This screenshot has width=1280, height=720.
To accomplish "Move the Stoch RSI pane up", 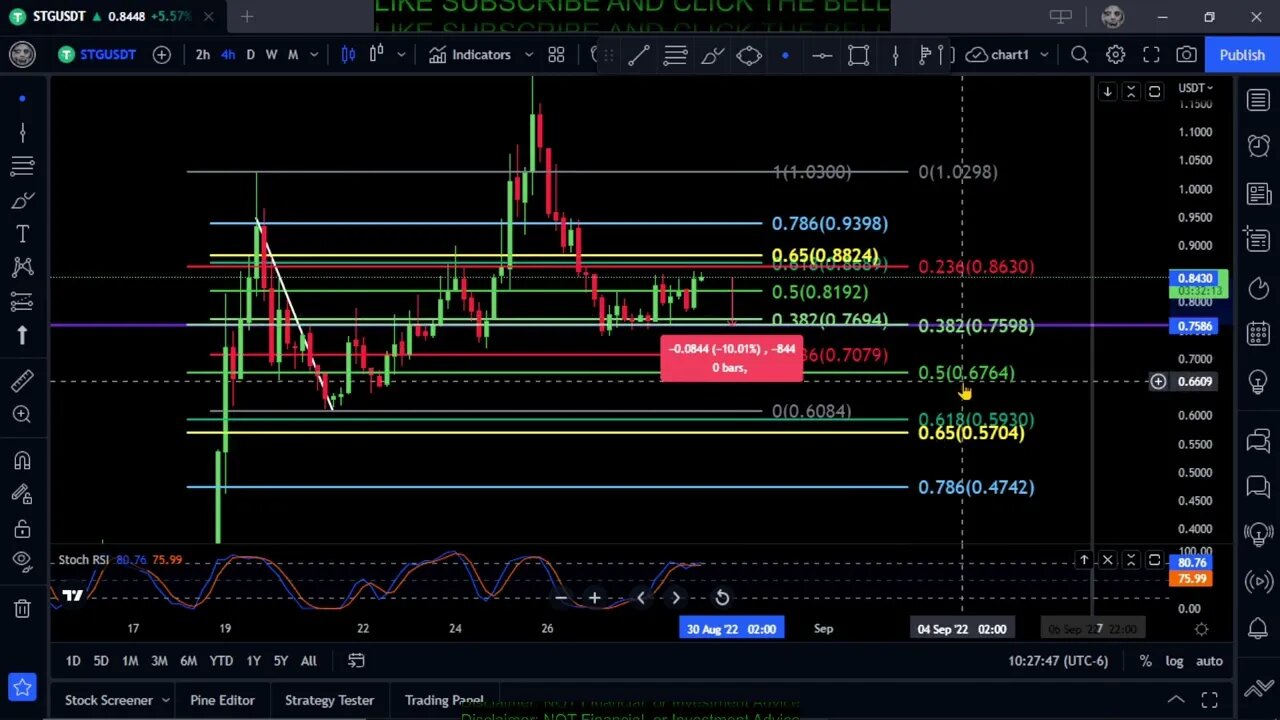I will 1084,560.
